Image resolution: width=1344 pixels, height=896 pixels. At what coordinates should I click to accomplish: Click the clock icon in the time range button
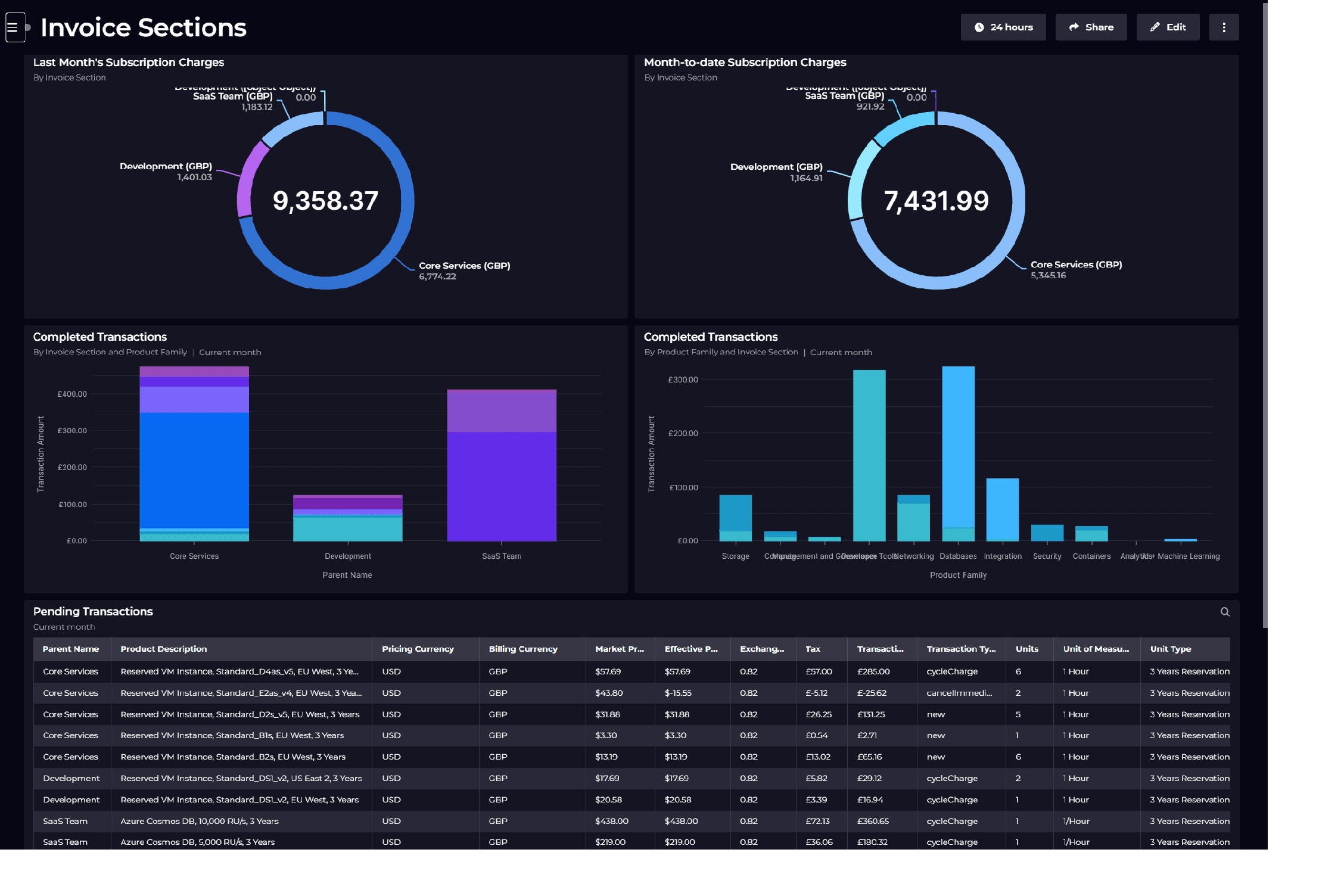[x=979, y=27]
